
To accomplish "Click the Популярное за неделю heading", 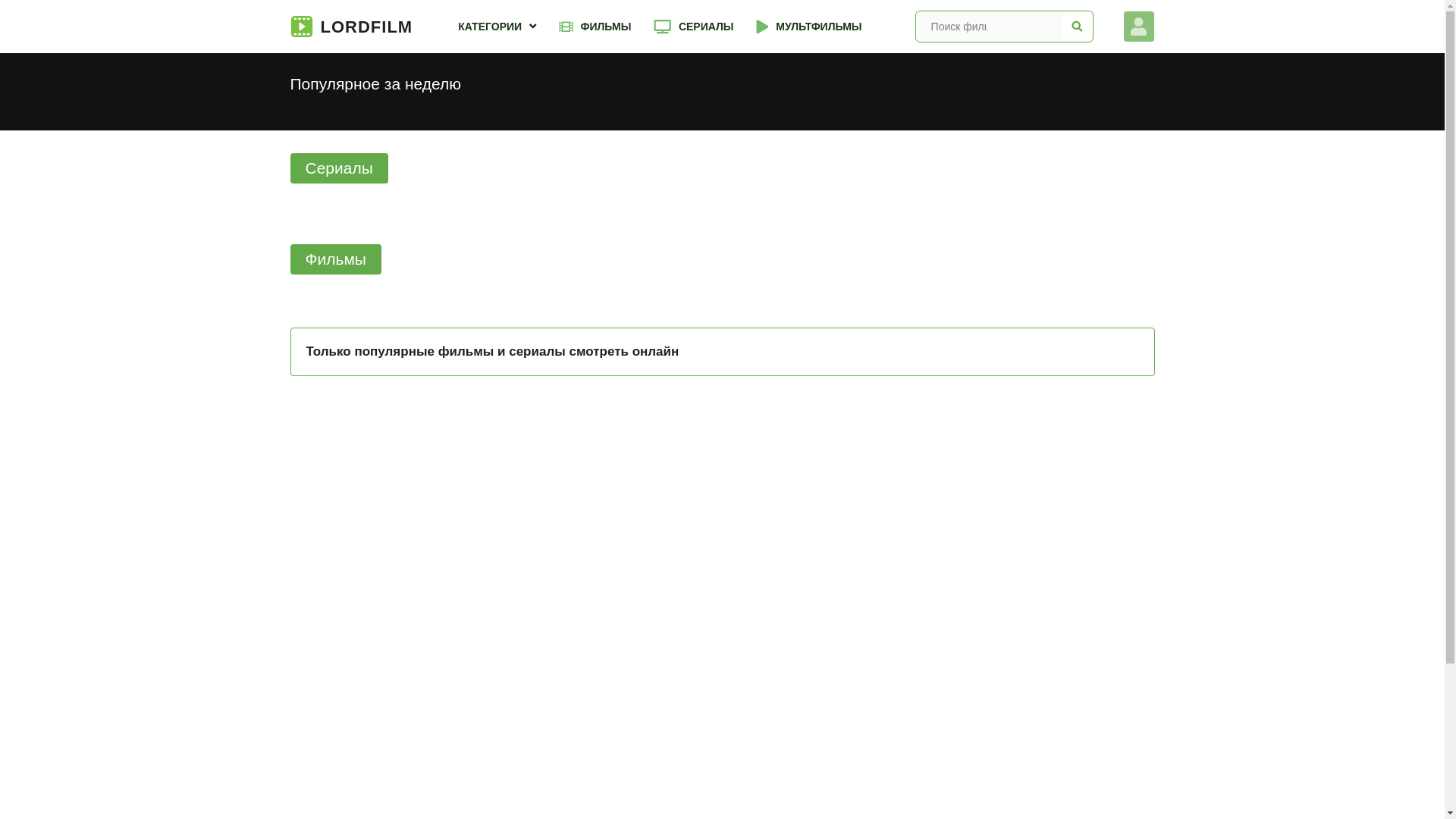I will coord(375,84).
